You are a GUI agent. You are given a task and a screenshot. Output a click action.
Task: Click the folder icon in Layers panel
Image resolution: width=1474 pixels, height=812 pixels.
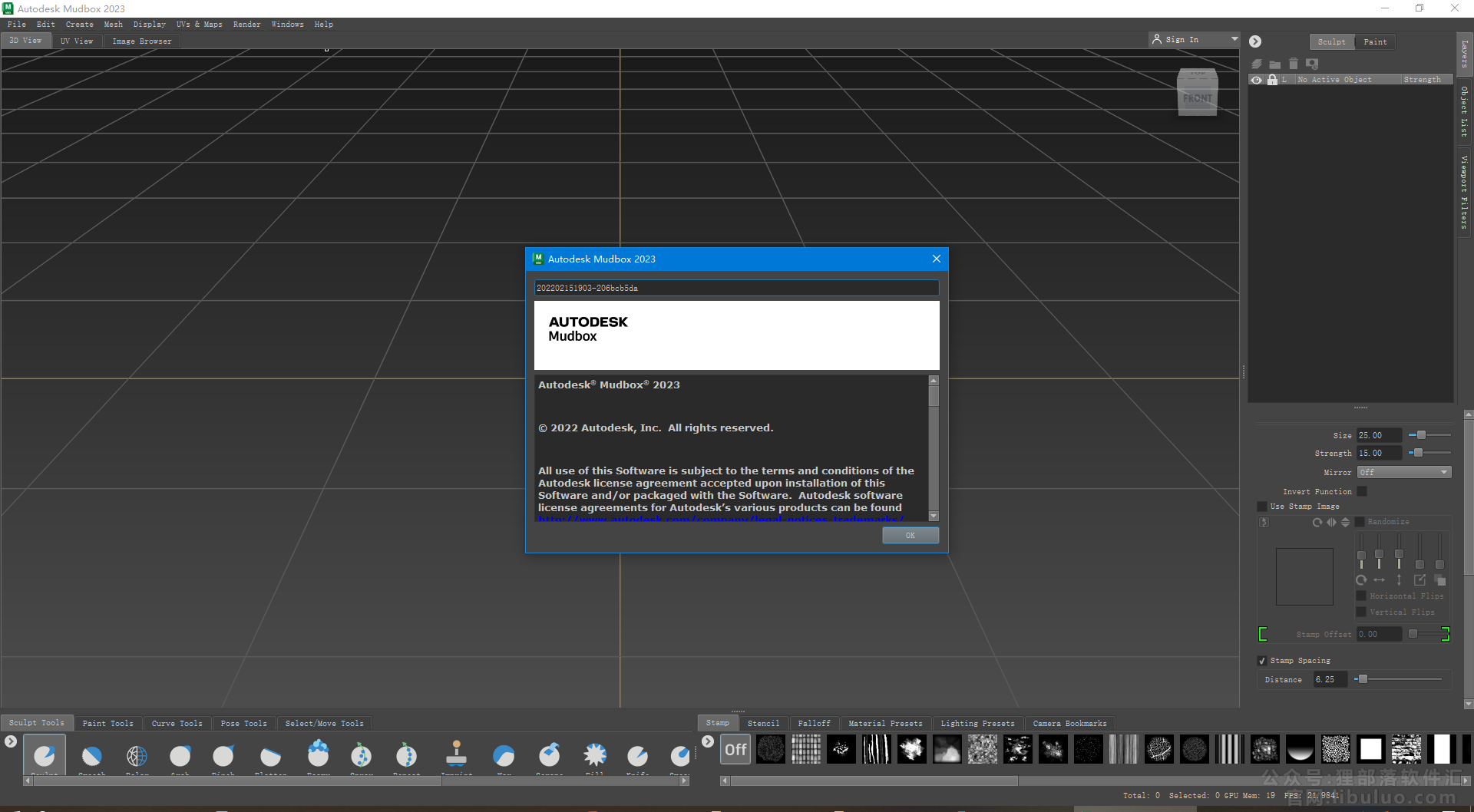click(1275, 64)
